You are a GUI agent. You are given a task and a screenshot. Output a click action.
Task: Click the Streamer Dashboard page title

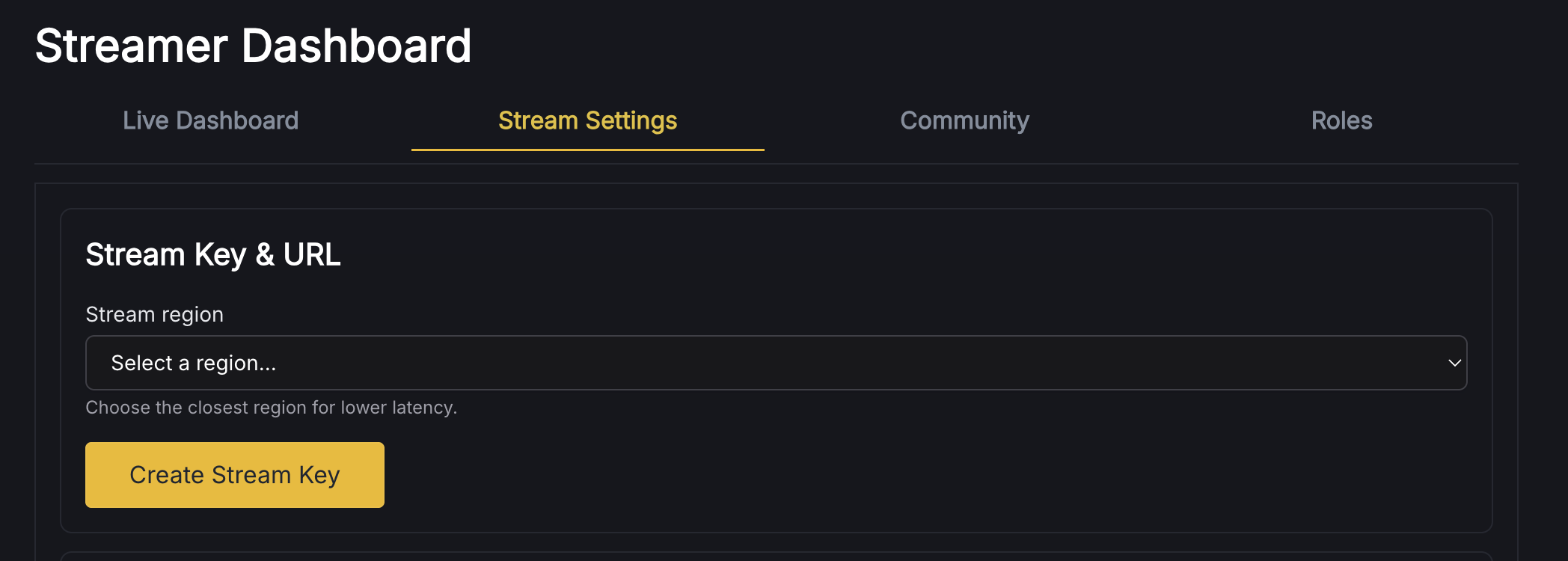tap(253, 46)
